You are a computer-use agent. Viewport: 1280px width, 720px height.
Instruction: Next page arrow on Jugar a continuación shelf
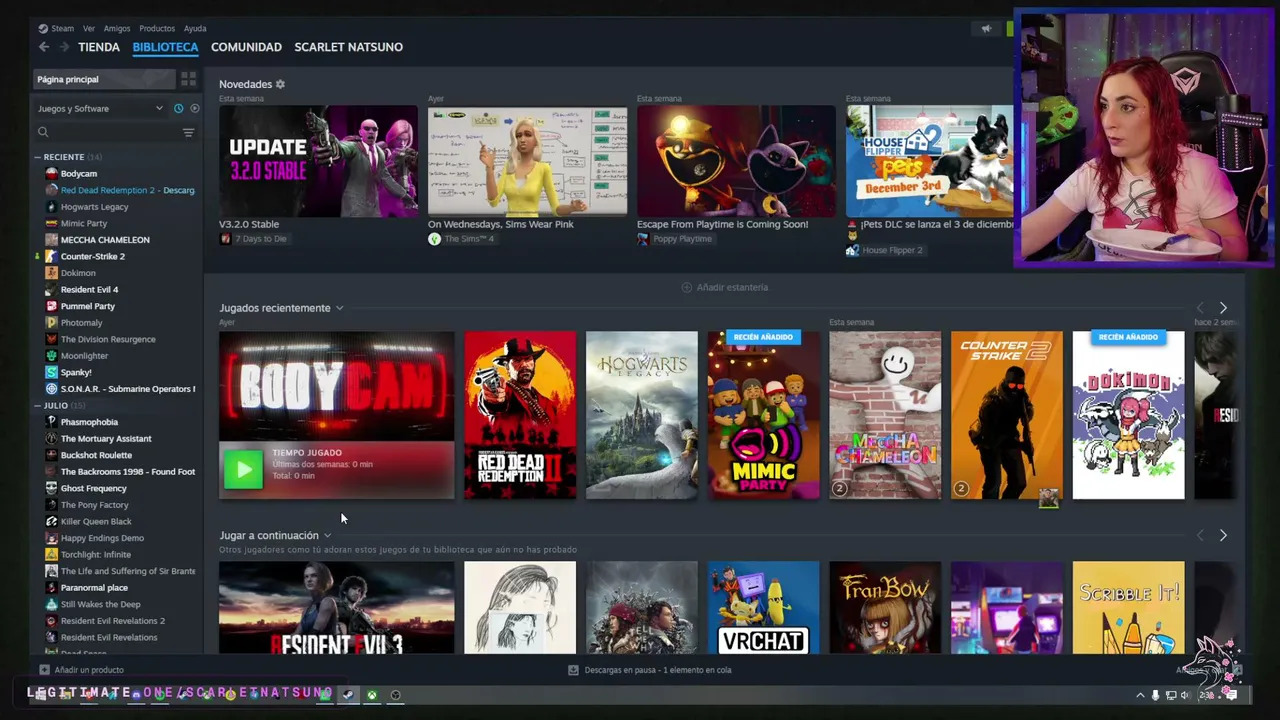click(1222, 536)
